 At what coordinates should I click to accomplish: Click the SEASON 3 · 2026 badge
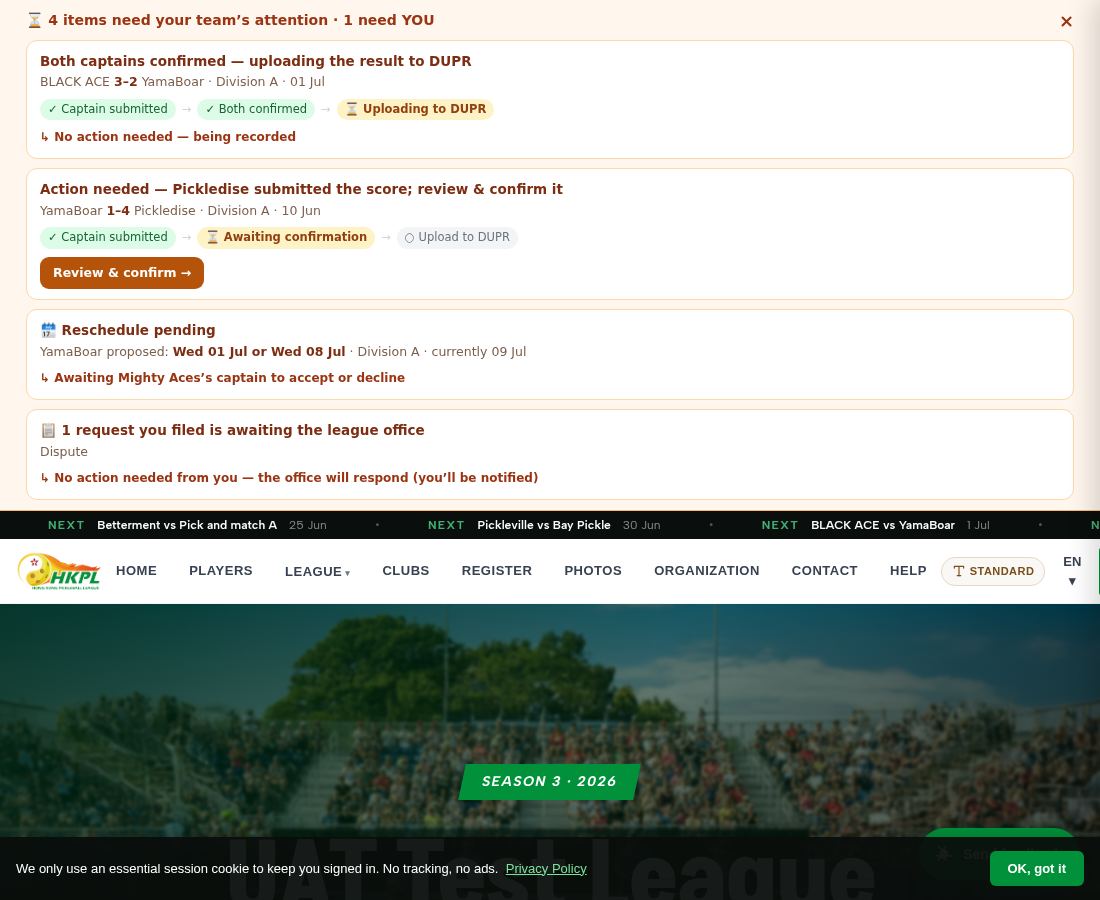pos(549,781)
